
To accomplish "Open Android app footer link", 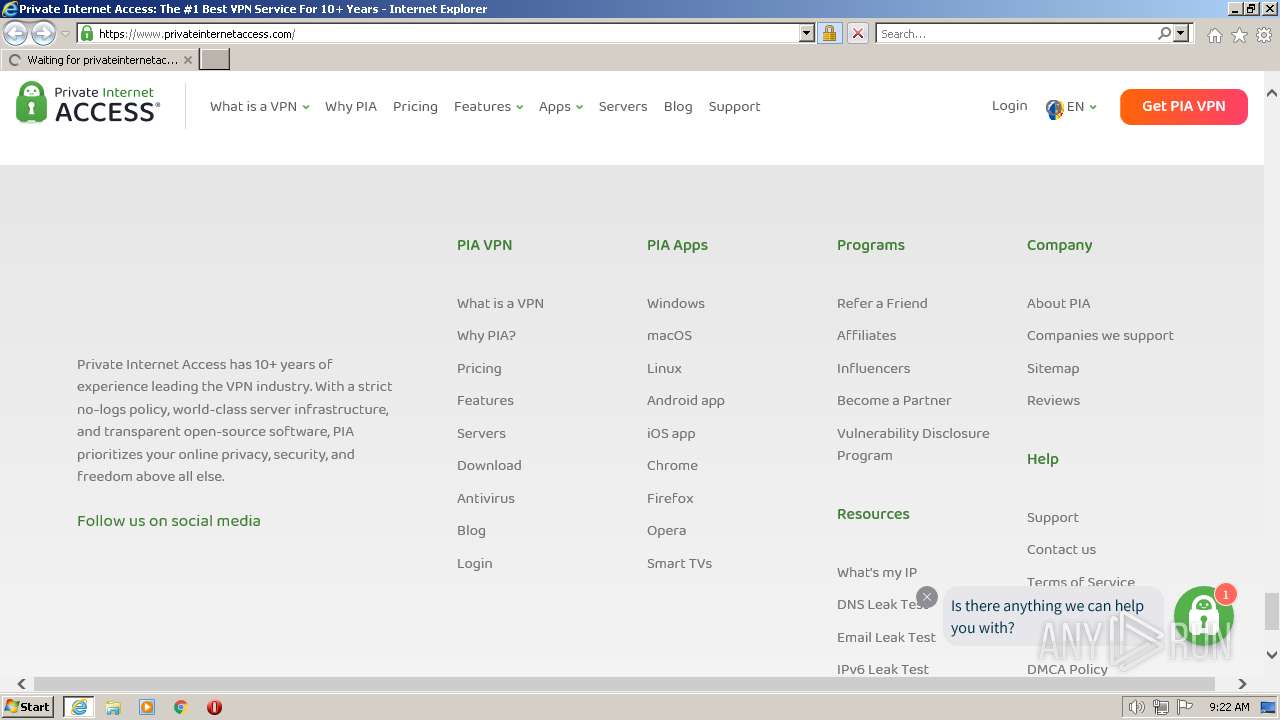I will point(686,401).
